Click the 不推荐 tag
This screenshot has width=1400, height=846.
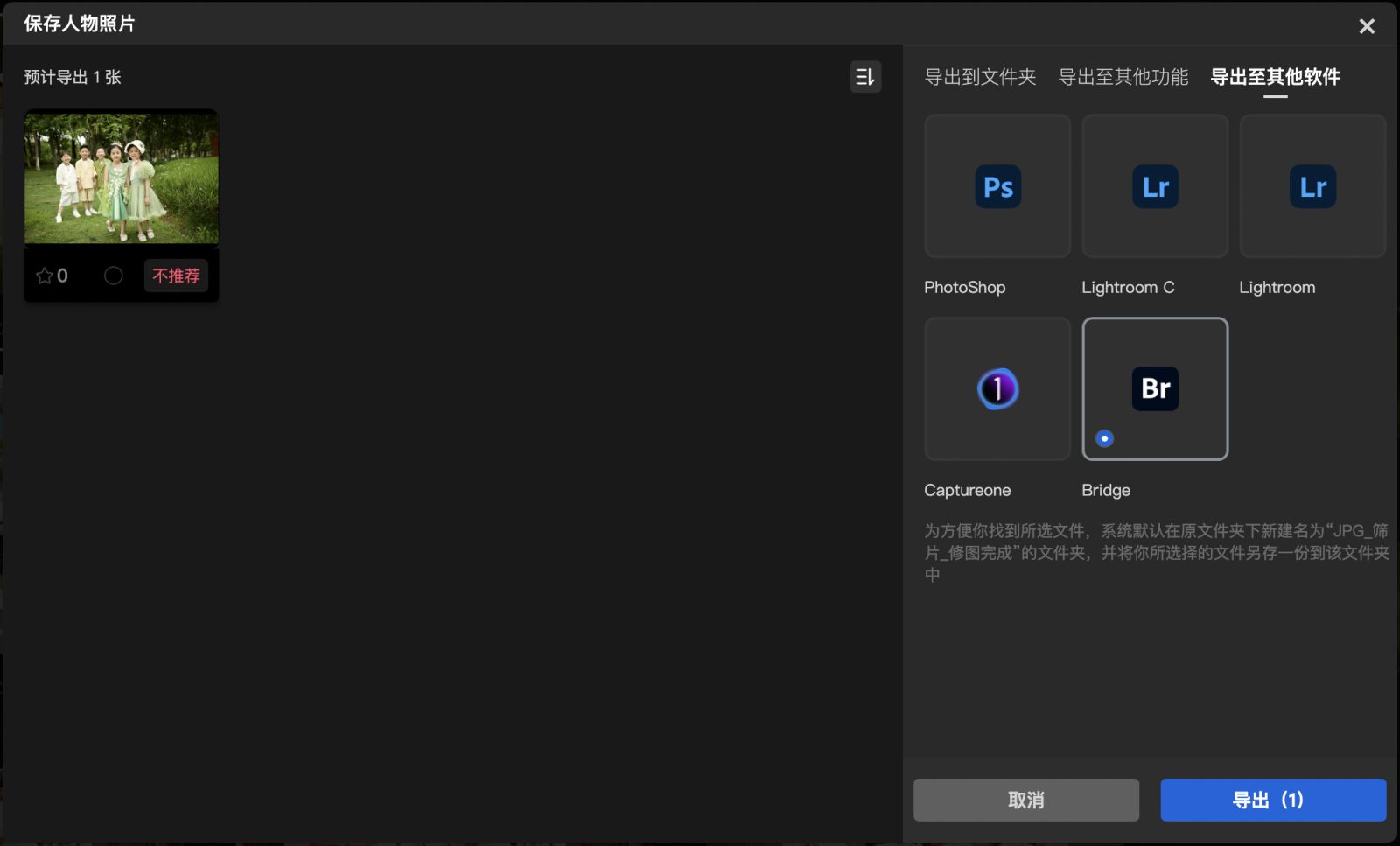(176, 276)
